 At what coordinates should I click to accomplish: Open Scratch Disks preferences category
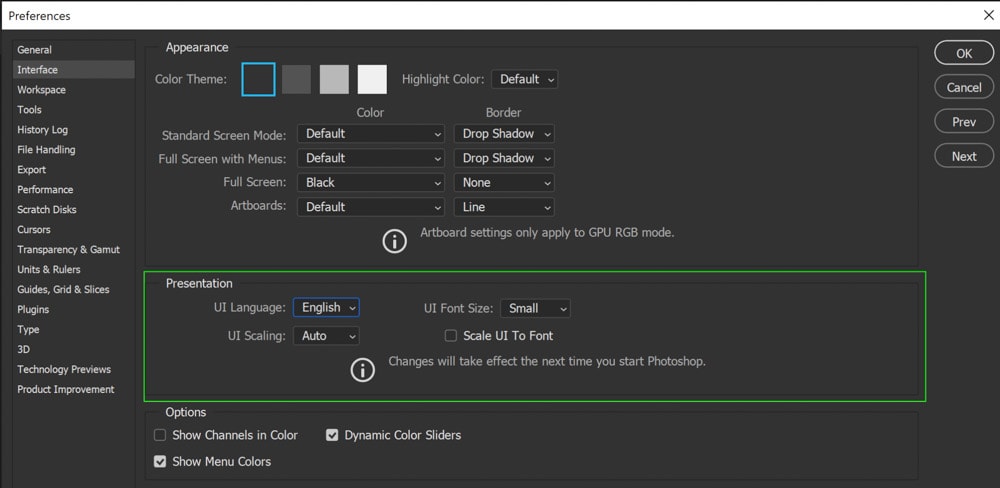click(x=73, y=209)
